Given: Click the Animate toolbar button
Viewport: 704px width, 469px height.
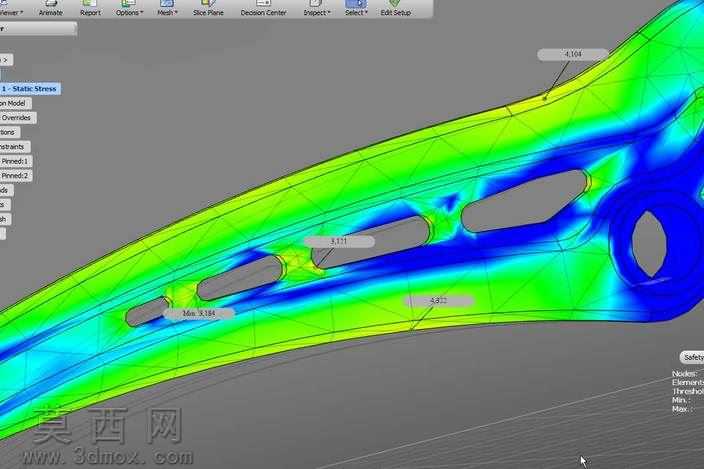Looking at the screenshot, I should pyautogui.click(x=50, y=8).
